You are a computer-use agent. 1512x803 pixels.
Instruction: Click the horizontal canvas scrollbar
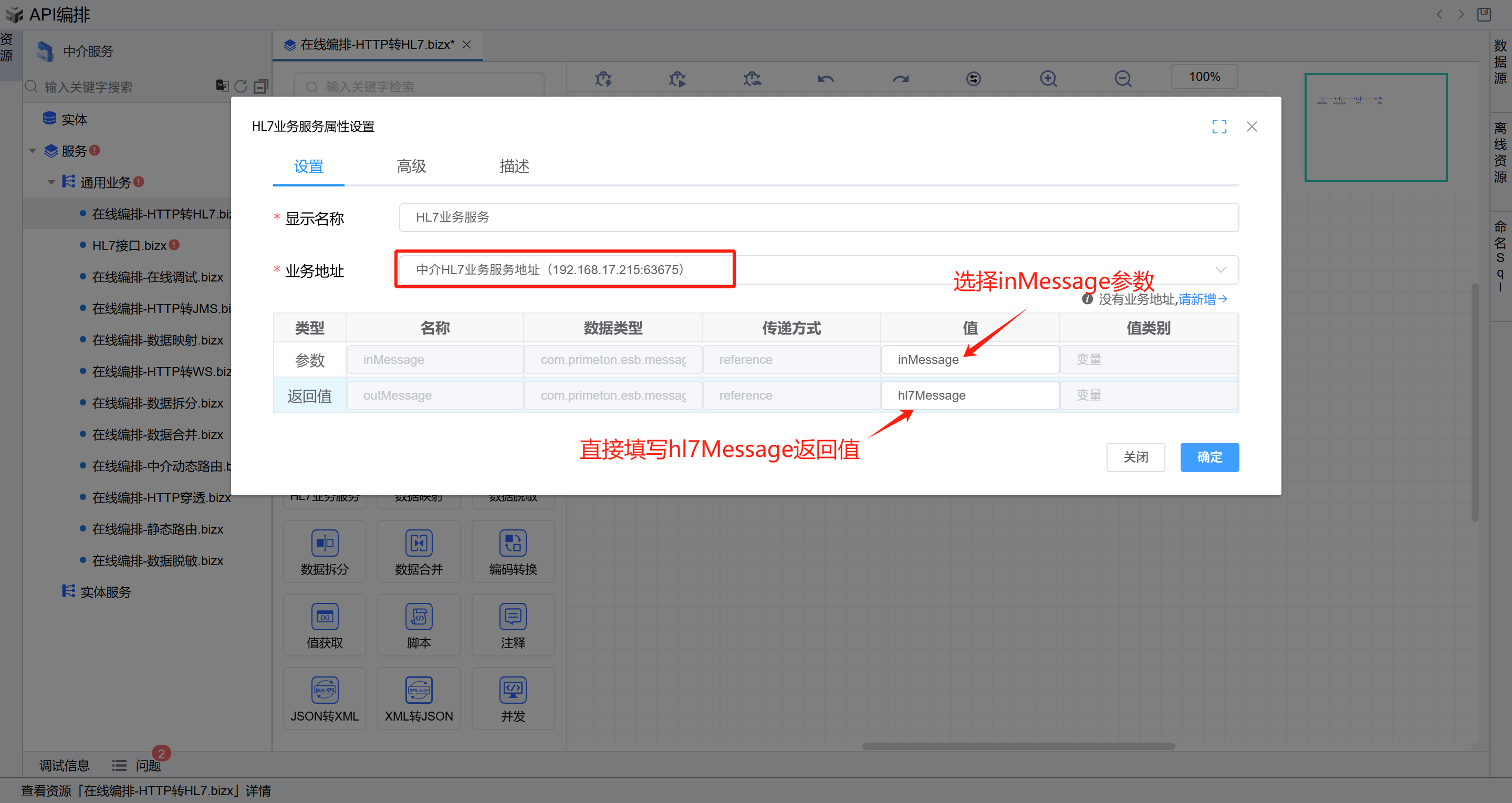pyautogui.click(x=1018, y=746)
